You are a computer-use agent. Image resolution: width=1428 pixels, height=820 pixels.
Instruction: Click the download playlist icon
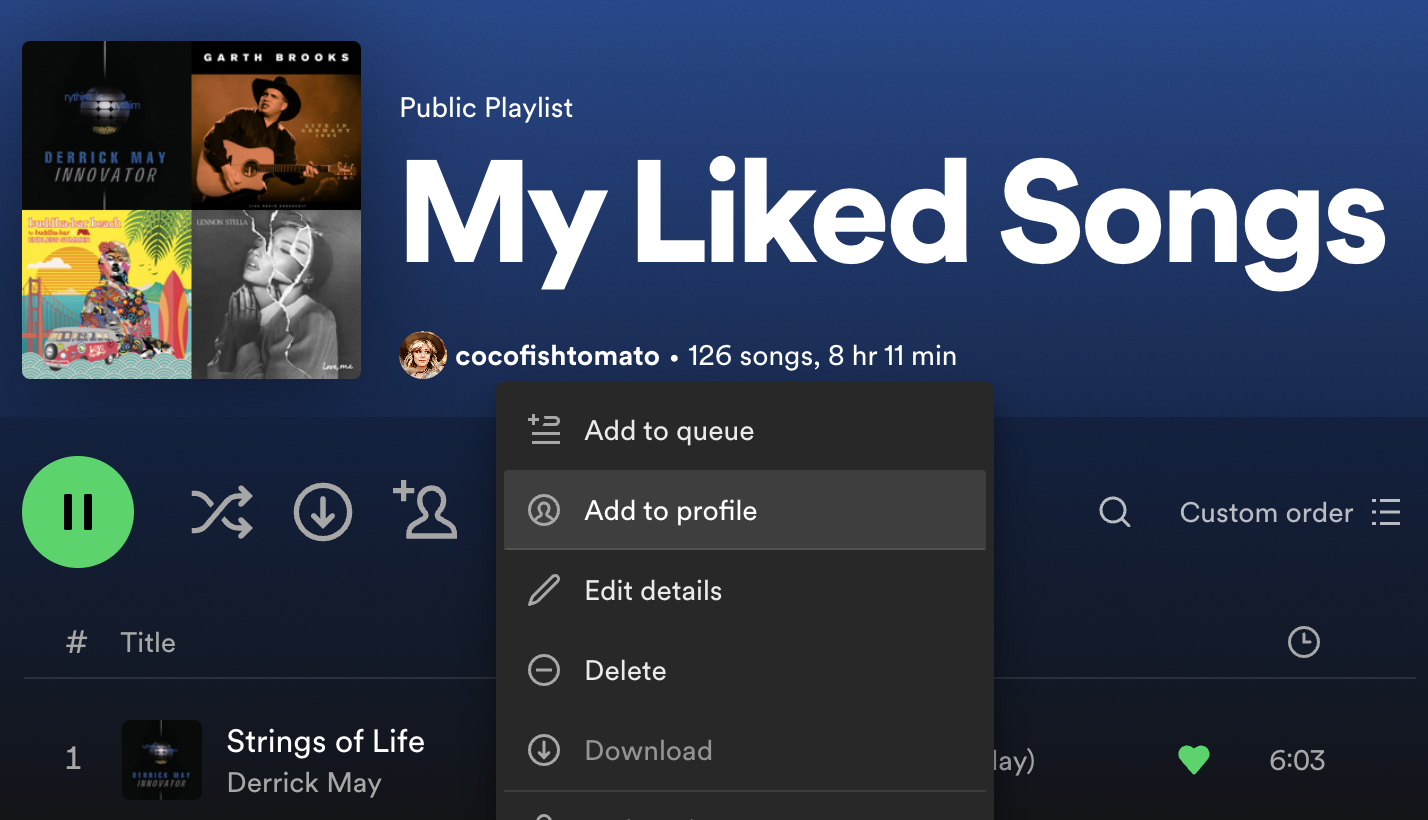pos(323,512)
